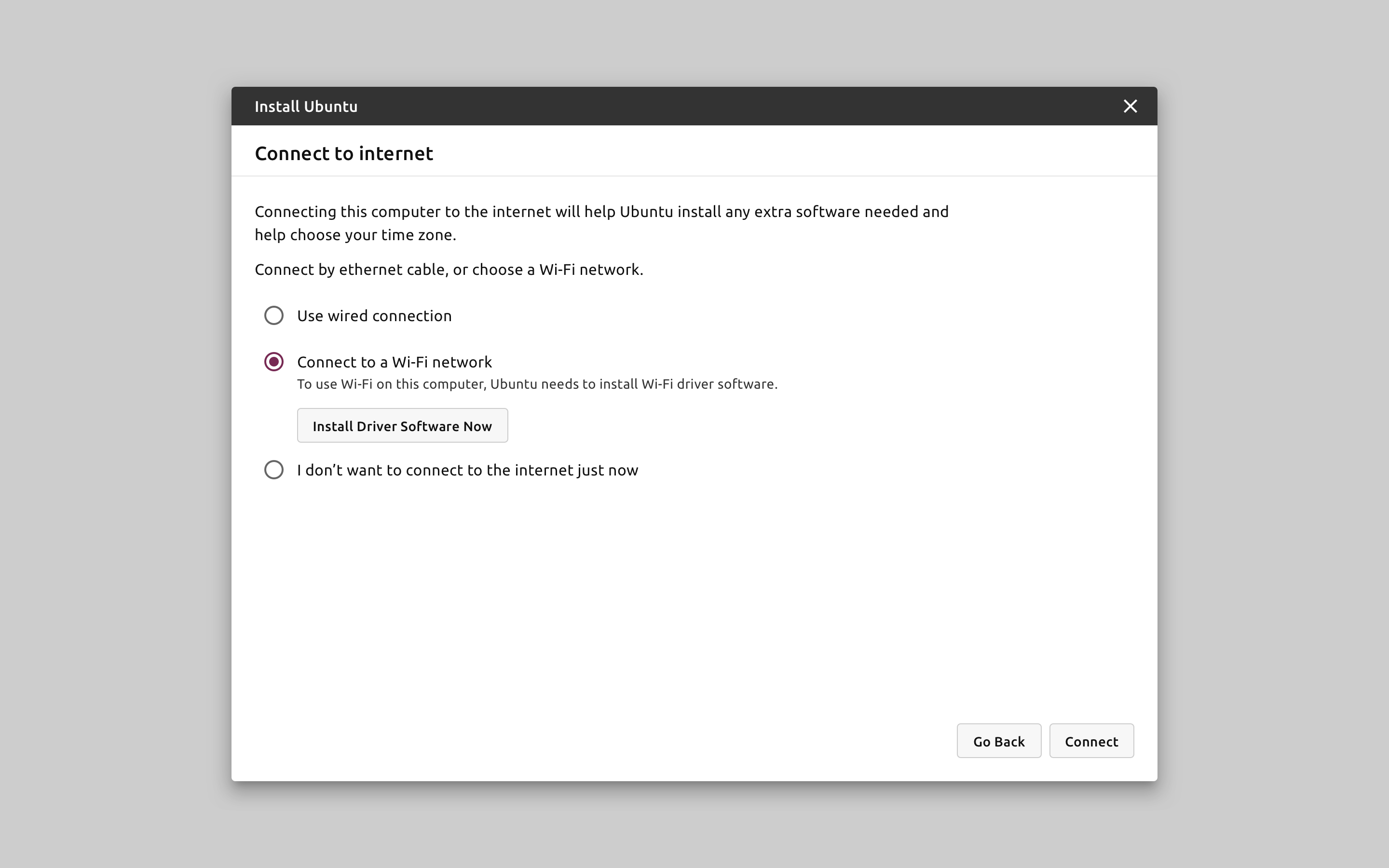Click the 'Use wired connection' label text
This screenshot has width=1389, height=868.
(374, 316)
